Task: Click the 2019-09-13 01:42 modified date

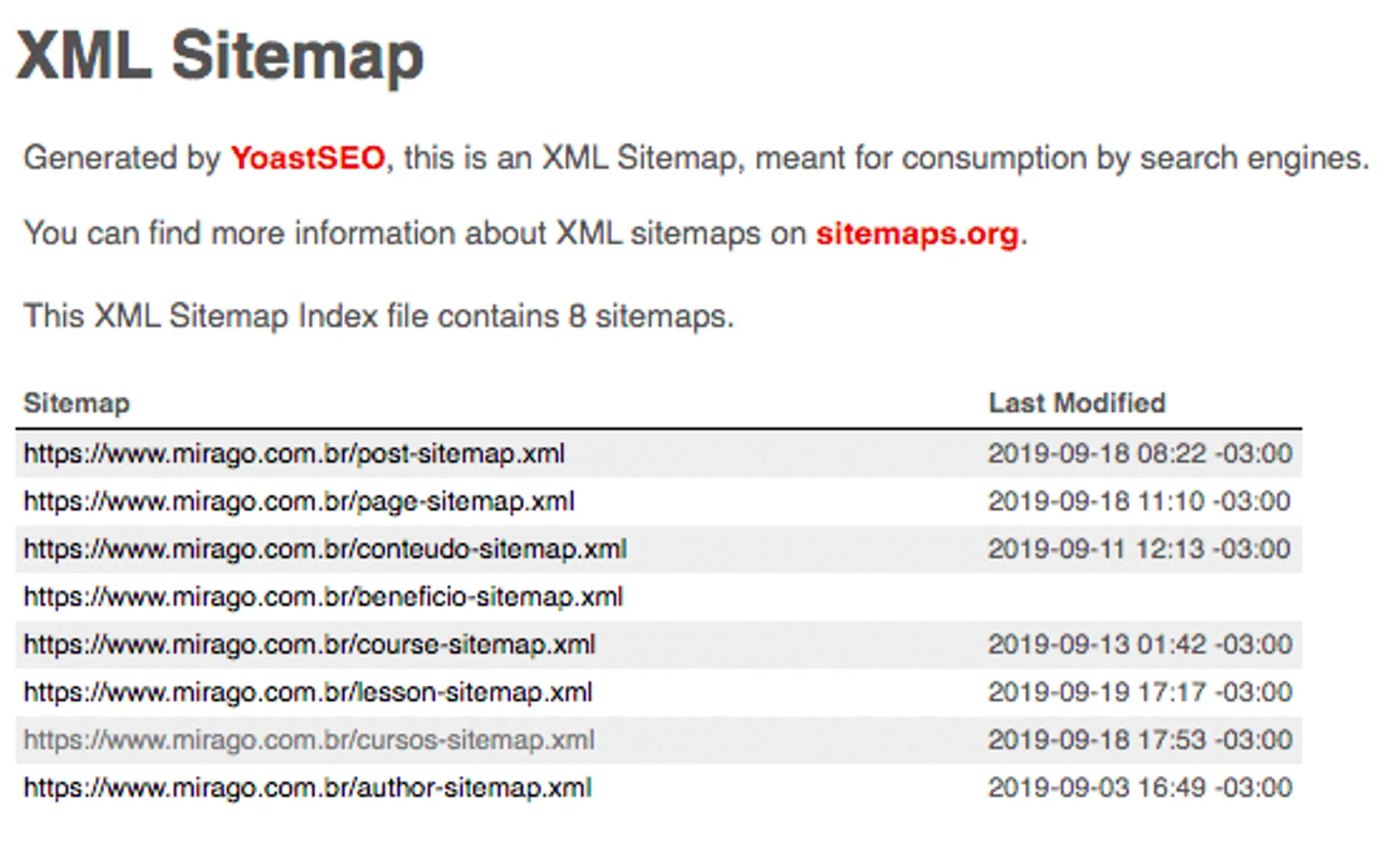Action: tap(1140, 645)
